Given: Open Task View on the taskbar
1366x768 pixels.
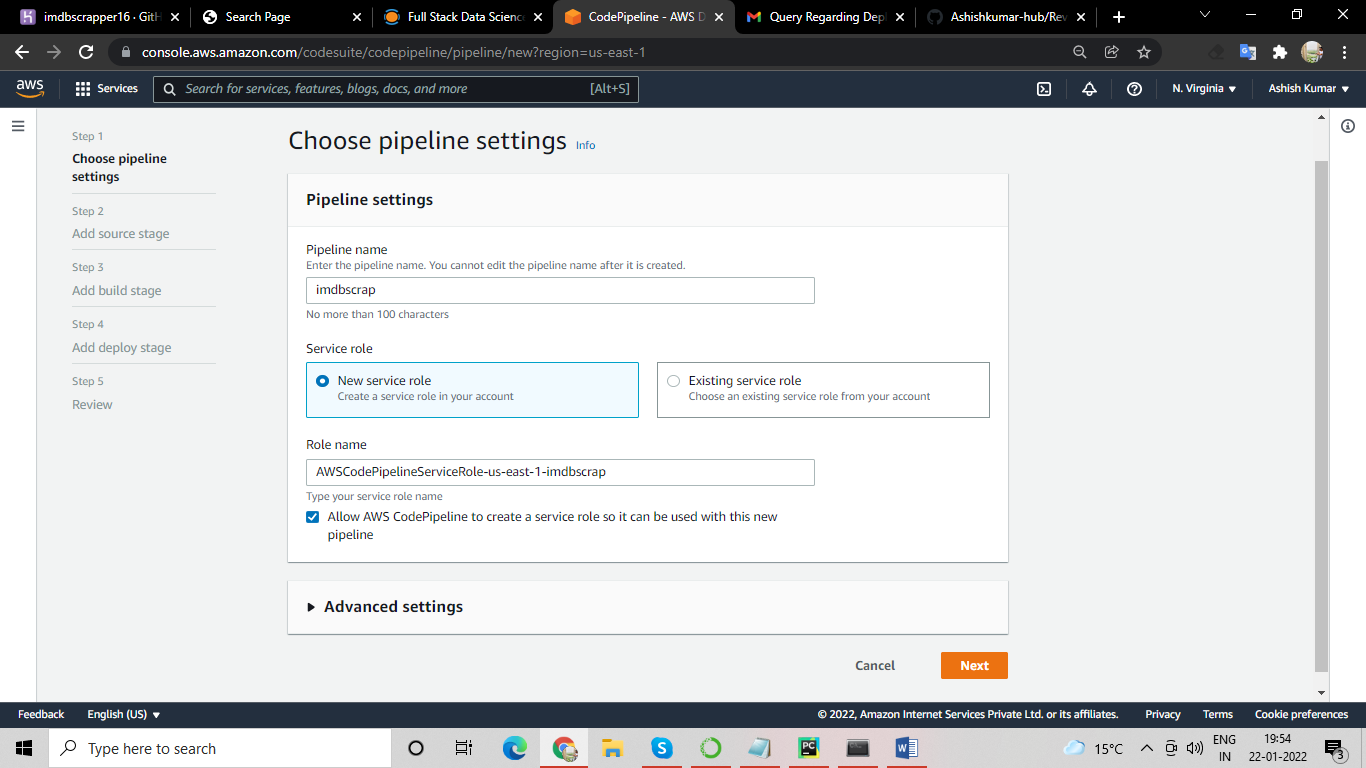Looking at the screenshot, I should click(464, 748).
